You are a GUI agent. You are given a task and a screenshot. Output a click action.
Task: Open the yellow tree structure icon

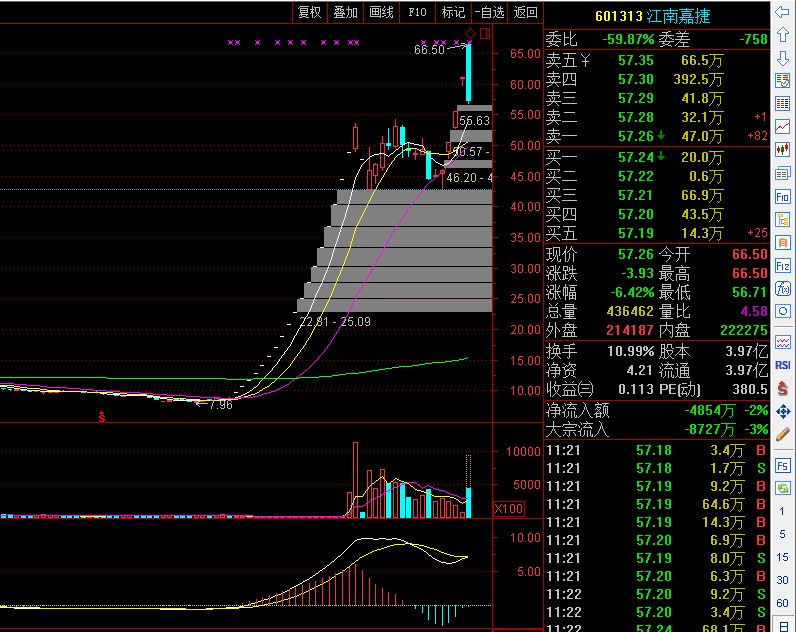pyautogui.click(x=782, y=219)
